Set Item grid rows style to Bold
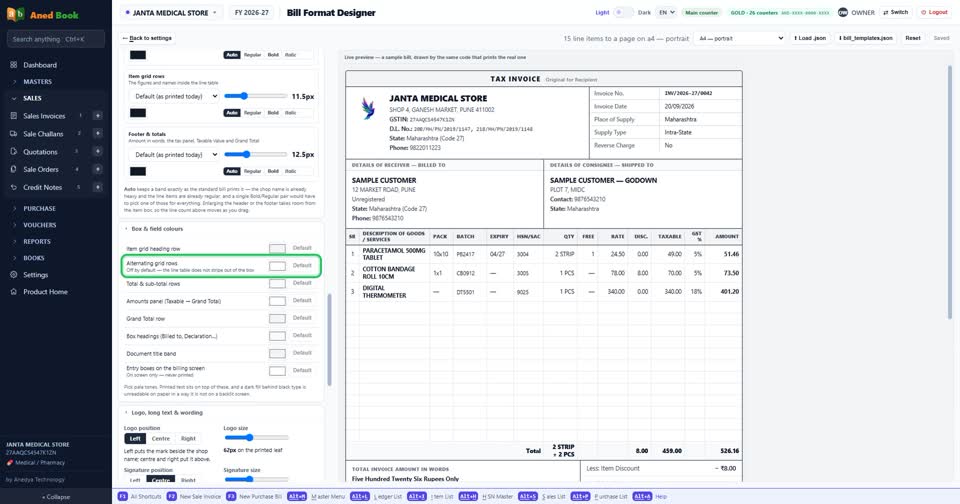The image size is (960, 504). (273, 113)
